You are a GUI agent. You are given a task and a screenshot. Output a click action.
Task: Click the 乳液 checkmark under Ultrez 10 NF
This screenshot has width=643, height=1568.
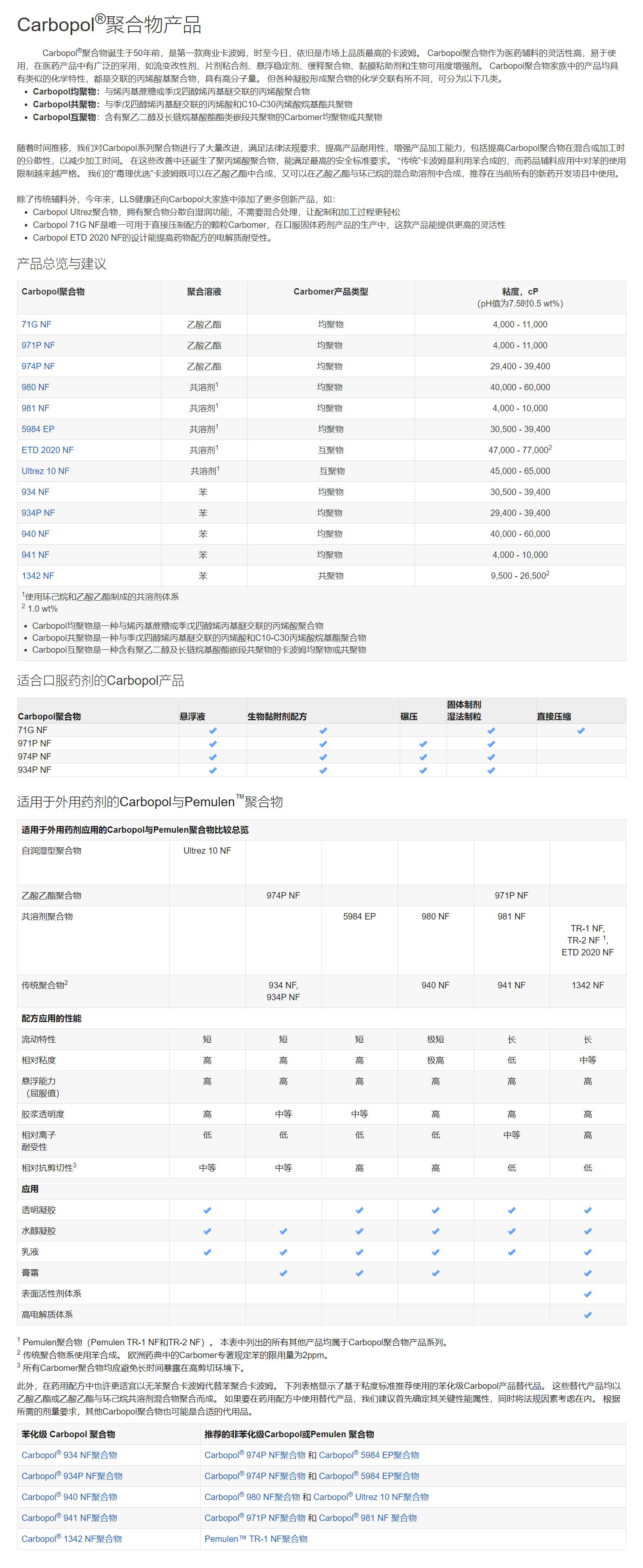(x=207, y=1252)
